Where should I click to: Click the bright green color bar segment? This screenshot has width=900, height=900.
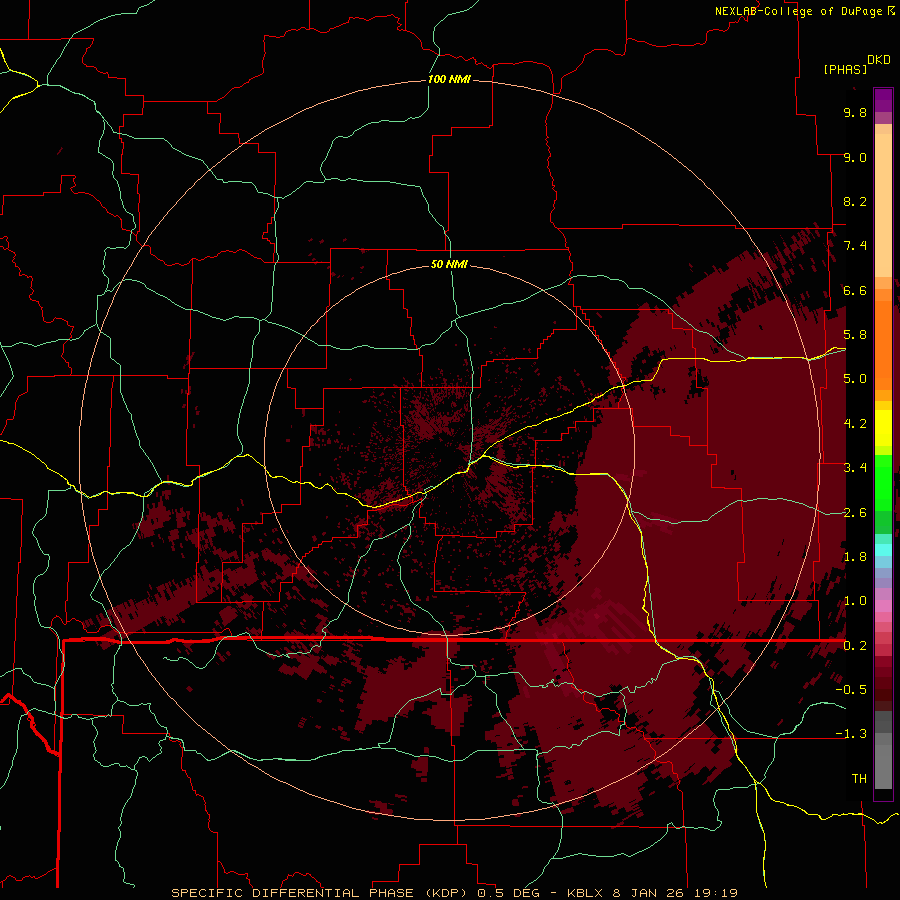coord(883,482)
